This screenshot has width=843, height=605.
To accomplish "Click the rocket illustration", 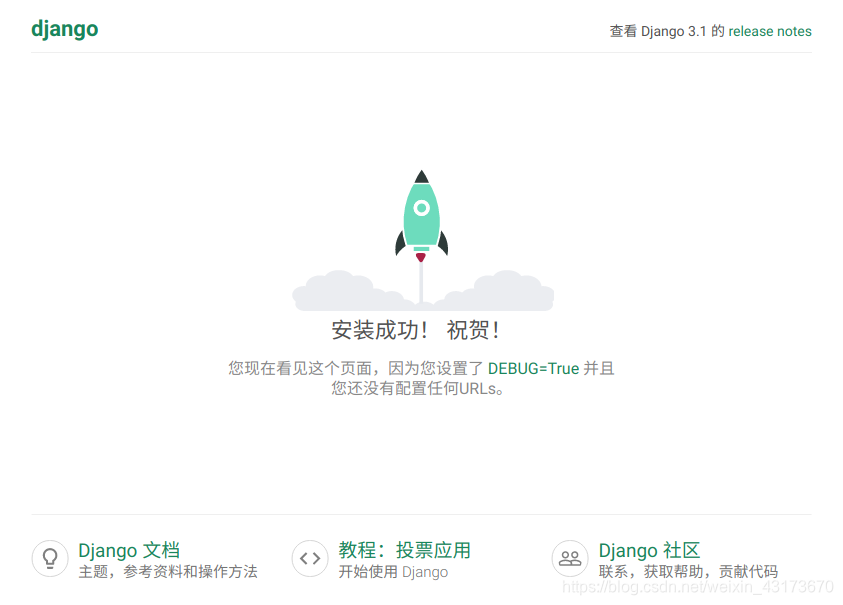I will [422, 240].
